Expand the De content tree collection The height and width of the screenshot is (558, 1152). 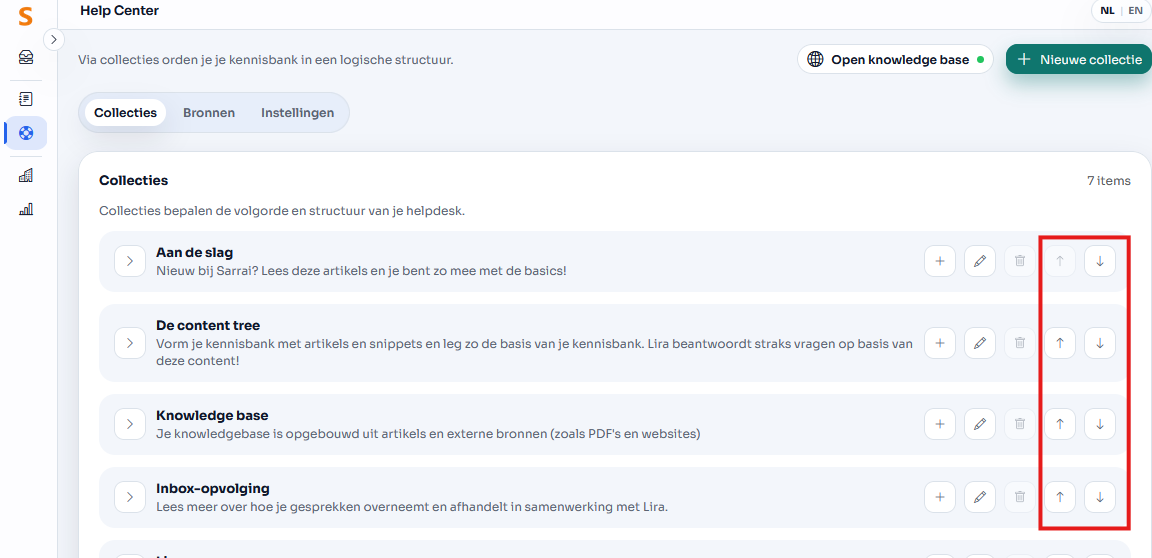point(130,343)
